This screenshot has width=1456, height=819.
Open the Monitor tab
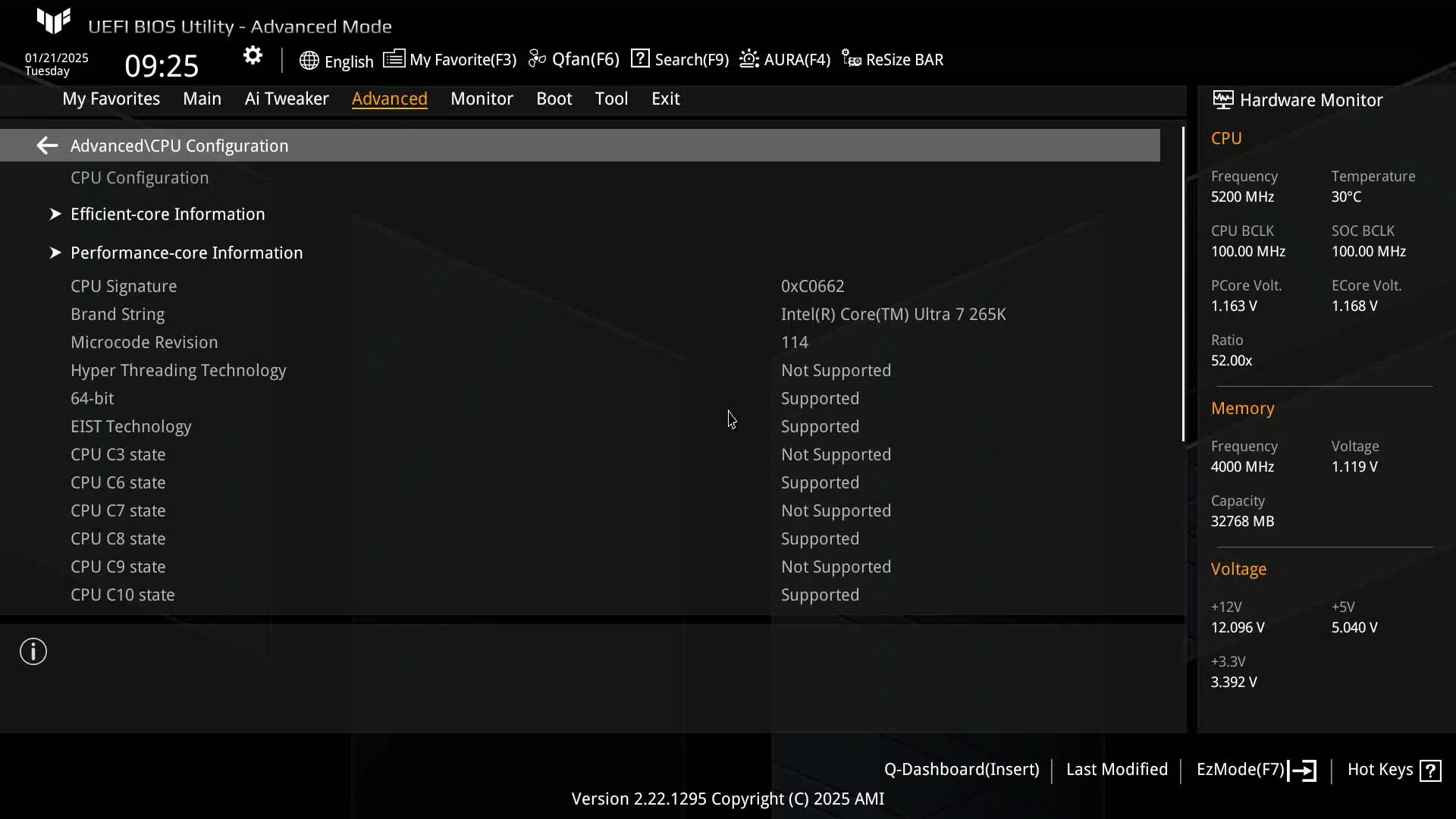click(482, 99)
